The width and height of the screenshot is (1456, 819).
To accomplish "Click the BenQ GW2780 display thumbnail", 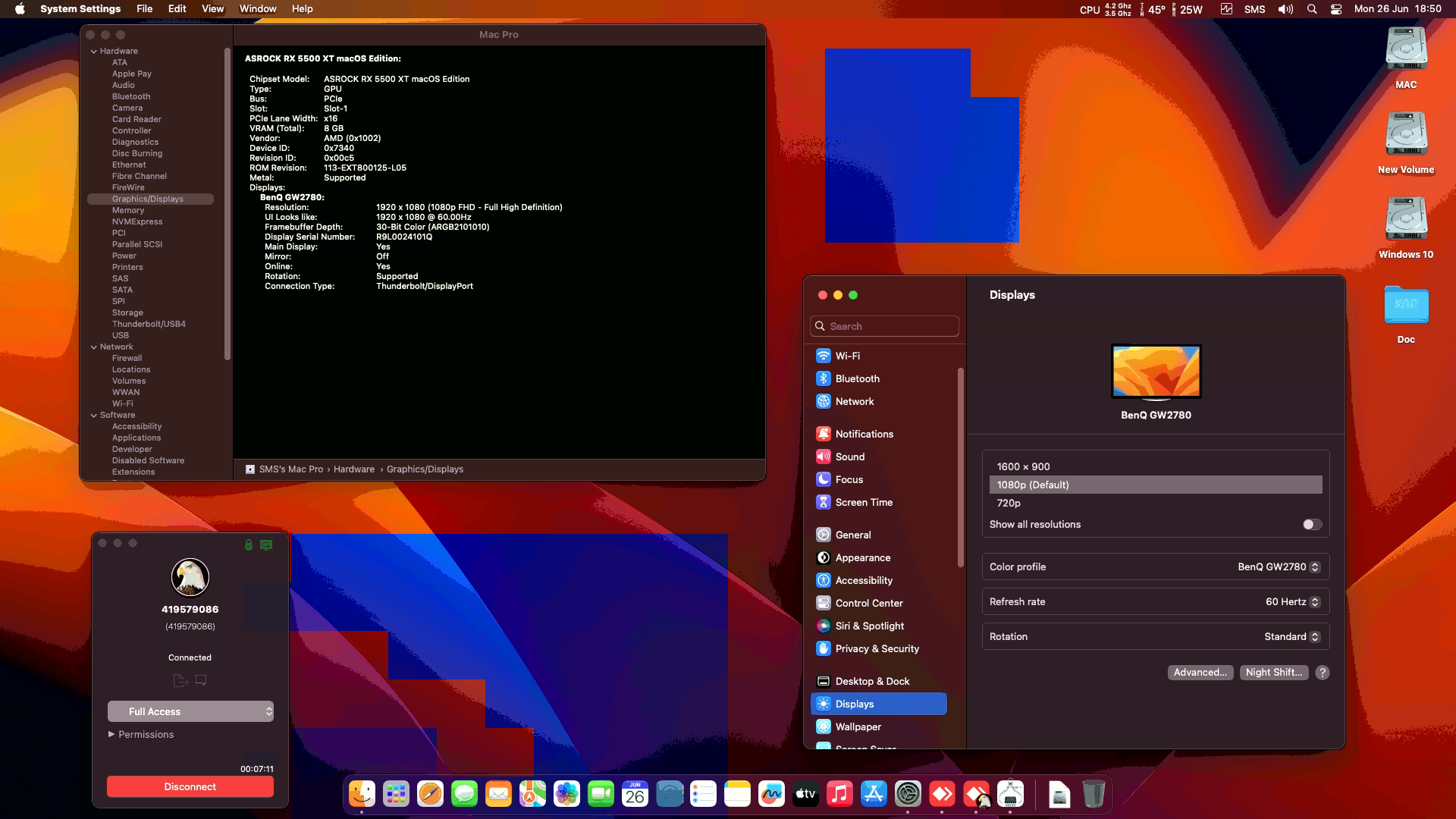I will (x=1156, y=372).
